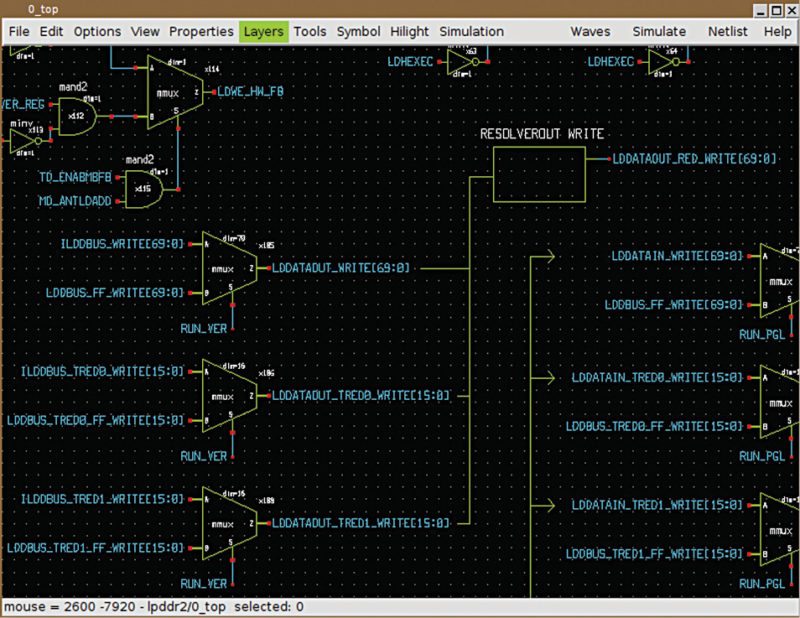Open the Simulation menu
Viewport: 800px width, 618px height.
pyautogui.click(x=471, y=31)
